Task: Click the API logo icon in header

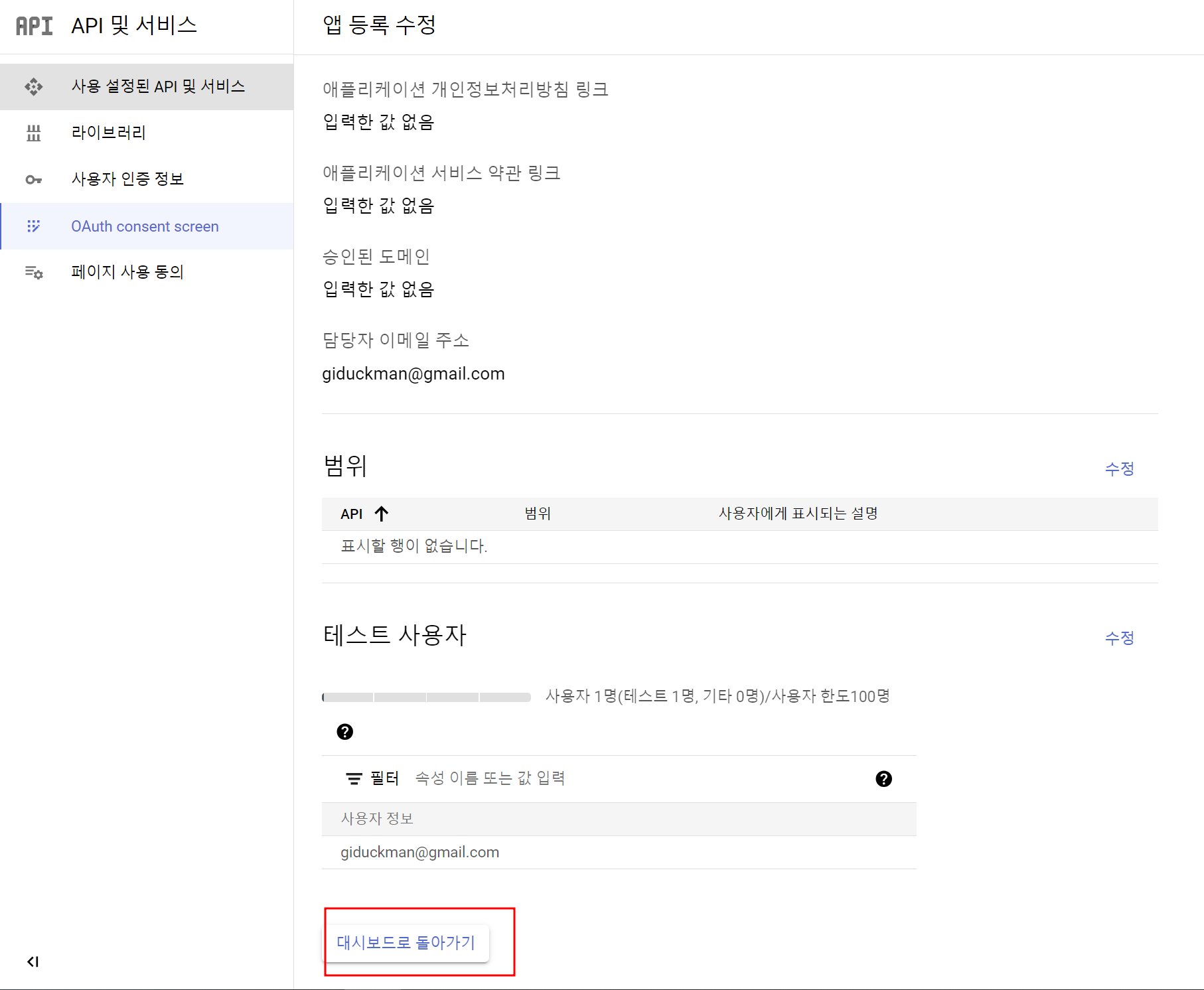Action: point(35,26)
